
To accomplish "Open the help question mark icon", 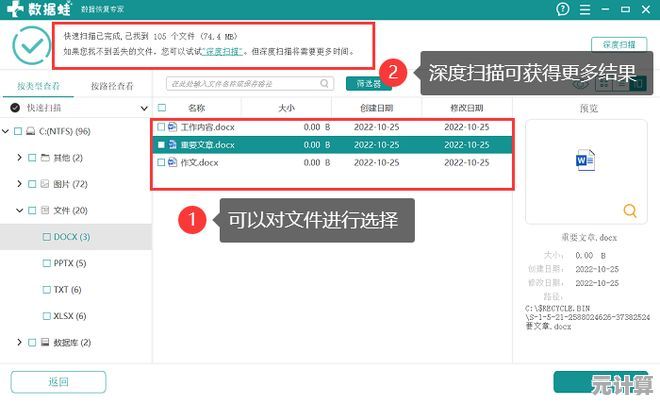I will coord(563,9).
